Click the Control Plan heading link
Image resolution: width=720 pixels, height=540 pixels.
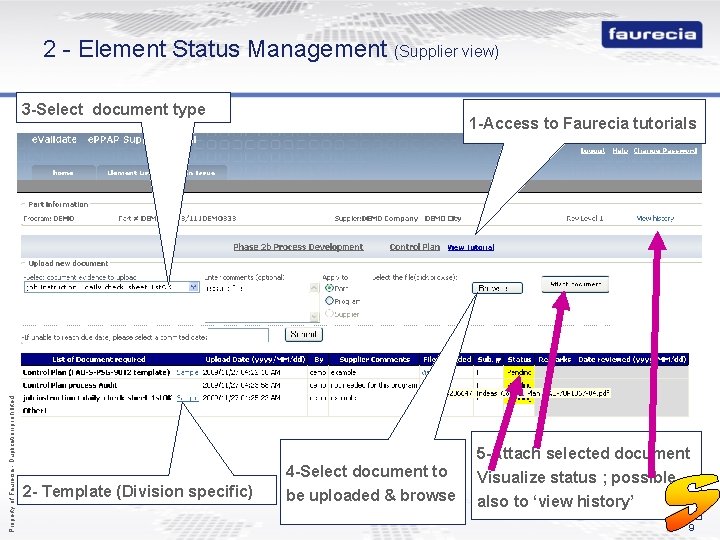tap(415, 247)
